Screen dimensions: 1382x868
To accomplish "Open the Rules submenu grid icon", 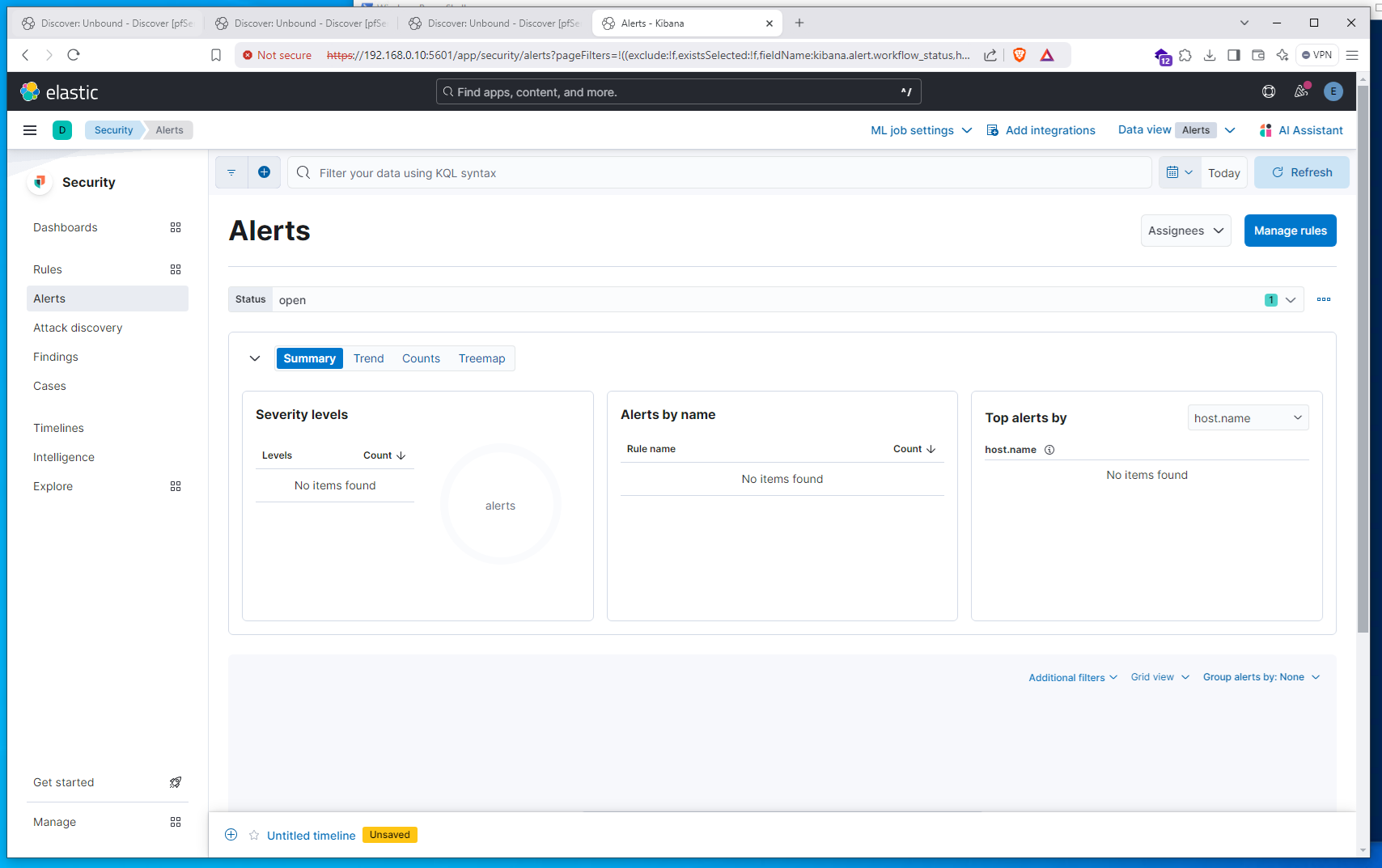I will click(176, 269).
